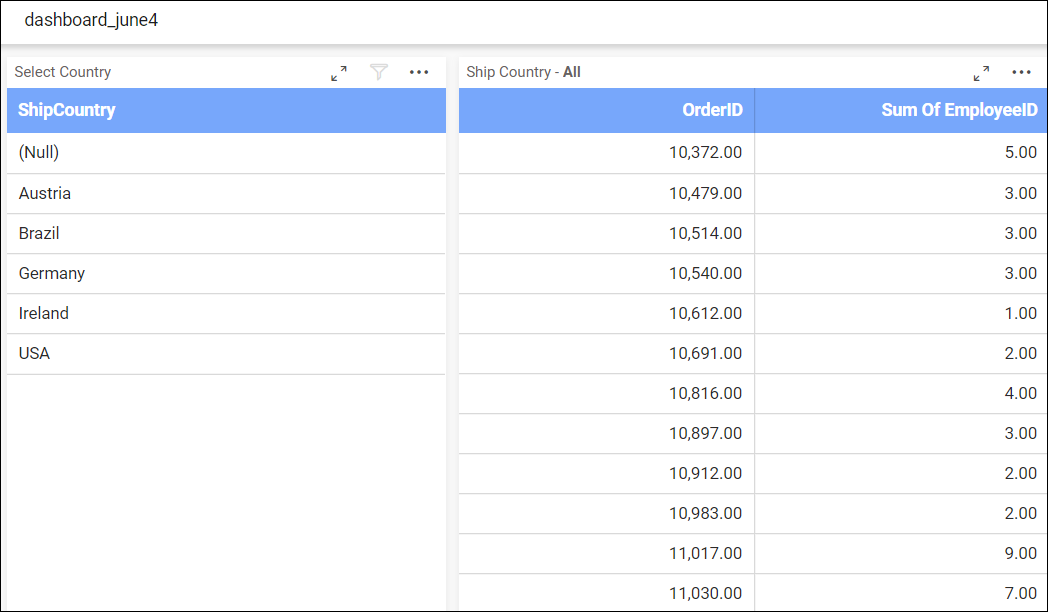This screenshot has height=612, width=1048.
Task: Select the row with OrderID 10,540.00
Action: click(705, 273)
